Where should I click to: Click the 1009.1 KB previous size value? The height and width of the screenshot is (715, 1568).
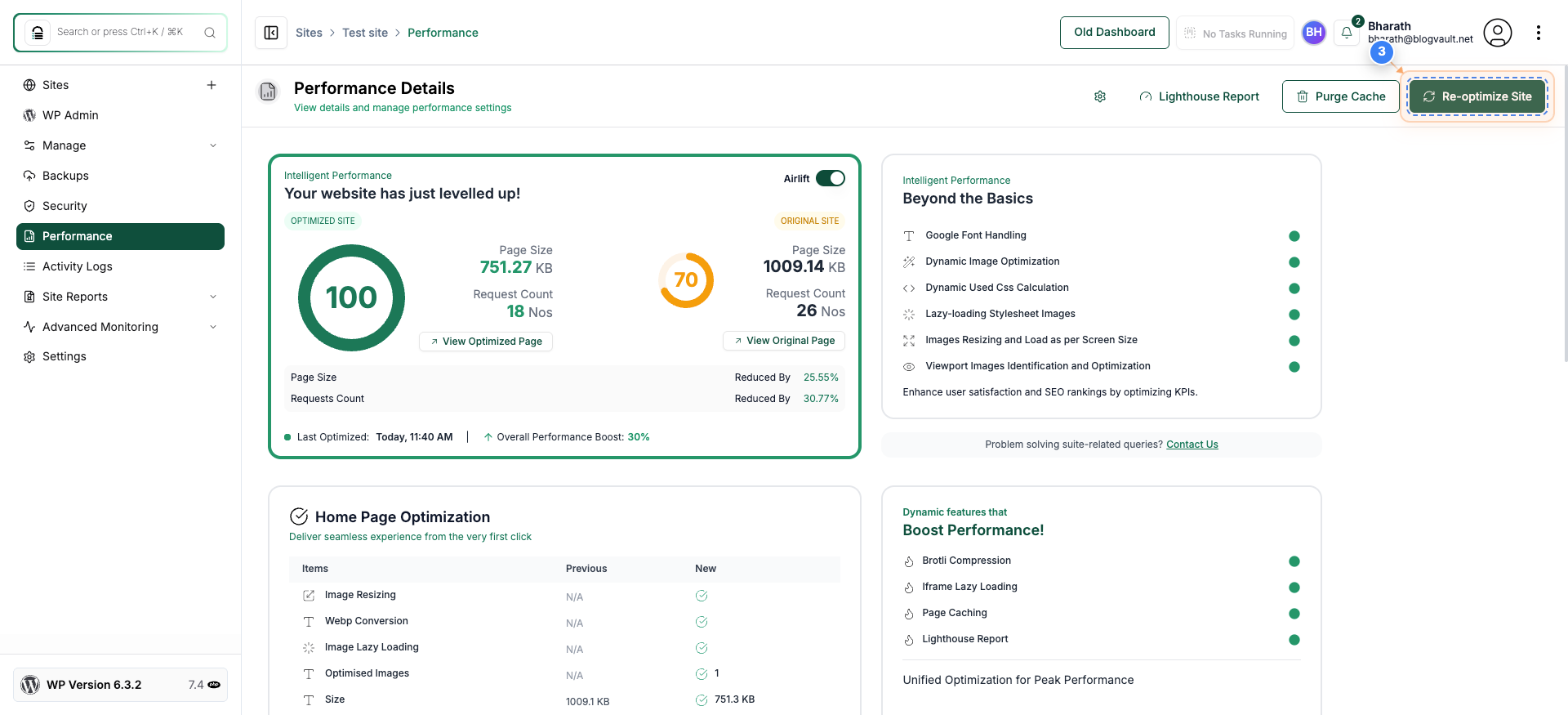(588, 702)
